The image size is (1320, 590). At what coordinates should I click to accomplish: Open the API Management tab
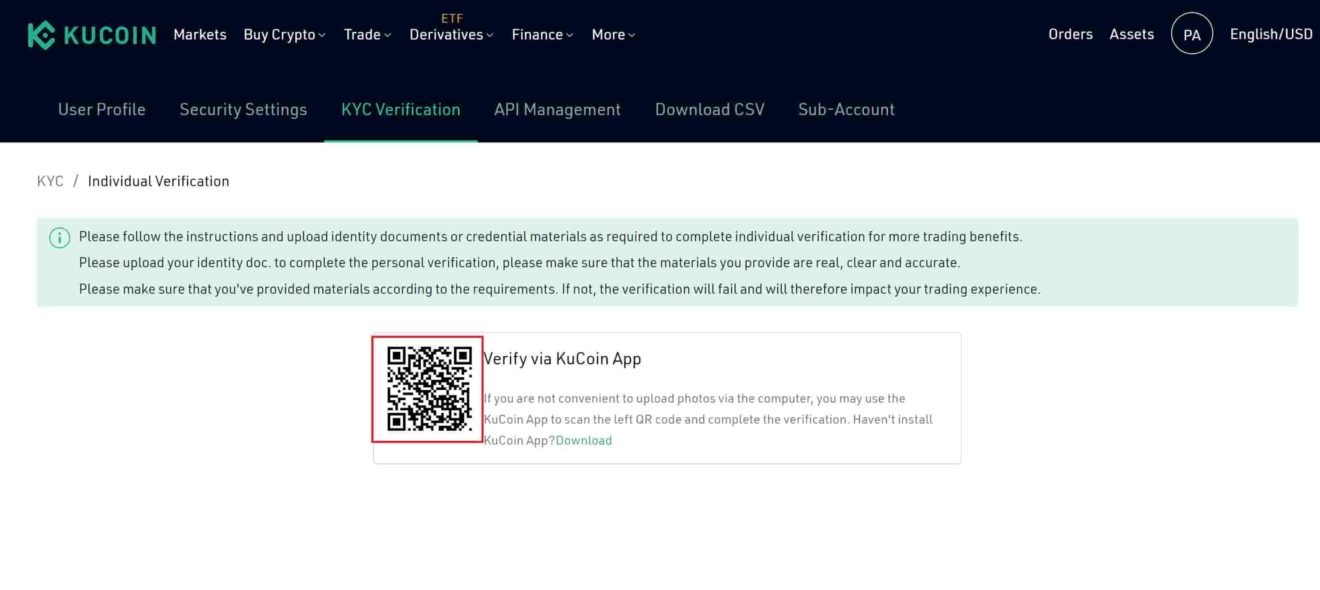pyautogui.click(x=557, y=109)
